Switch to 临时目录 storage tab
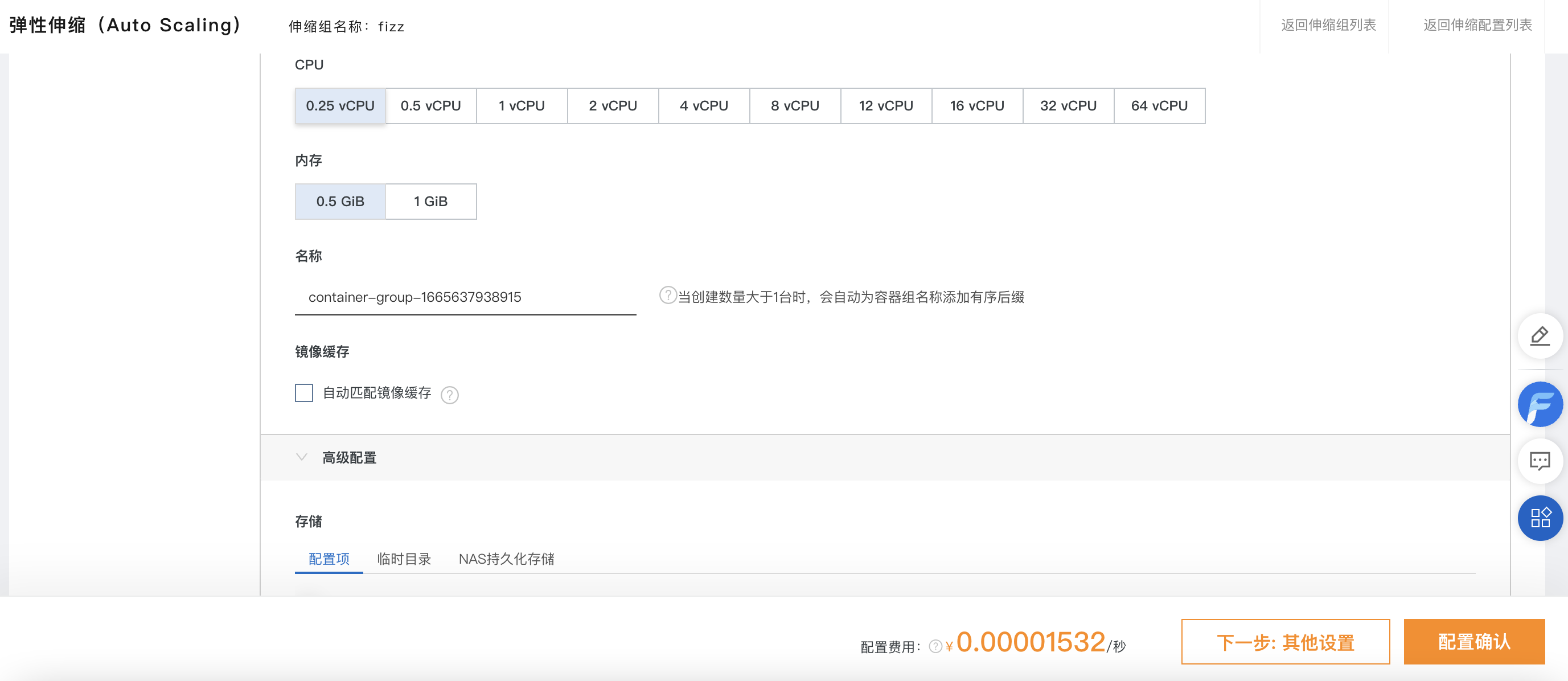Image resolution: width=1568 pixels, height=681 pixels. 404,559
